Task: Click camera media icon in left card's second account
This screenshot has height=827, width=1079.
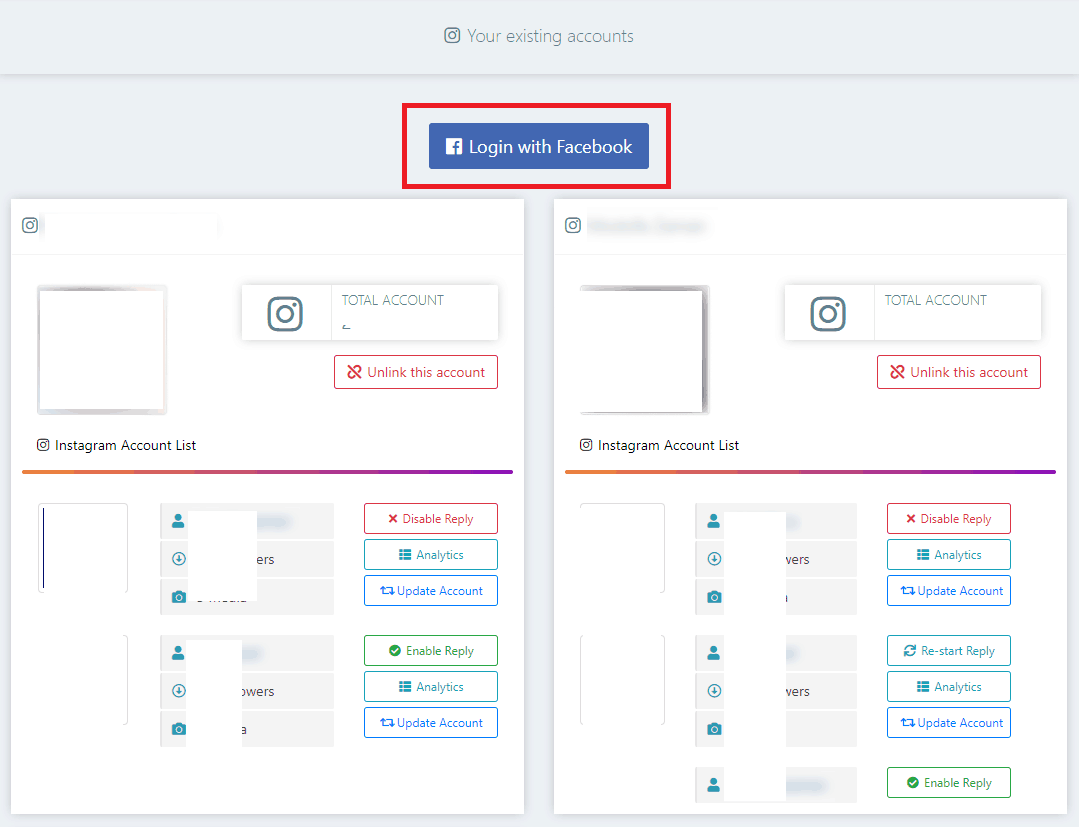Action: 179,729
